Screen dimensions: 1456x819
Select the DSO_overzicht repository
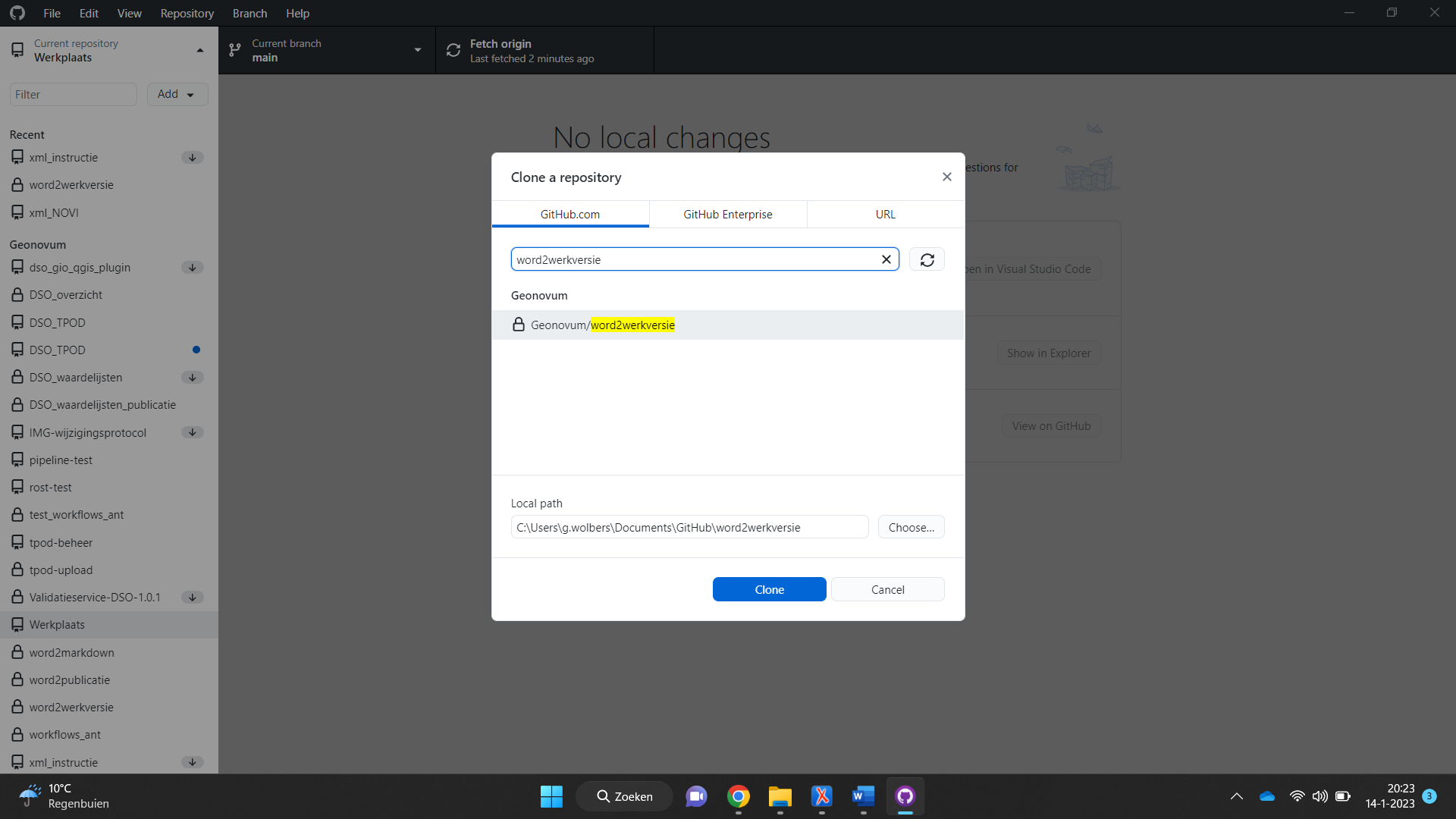pyautogui.click(x=109, y=295)
